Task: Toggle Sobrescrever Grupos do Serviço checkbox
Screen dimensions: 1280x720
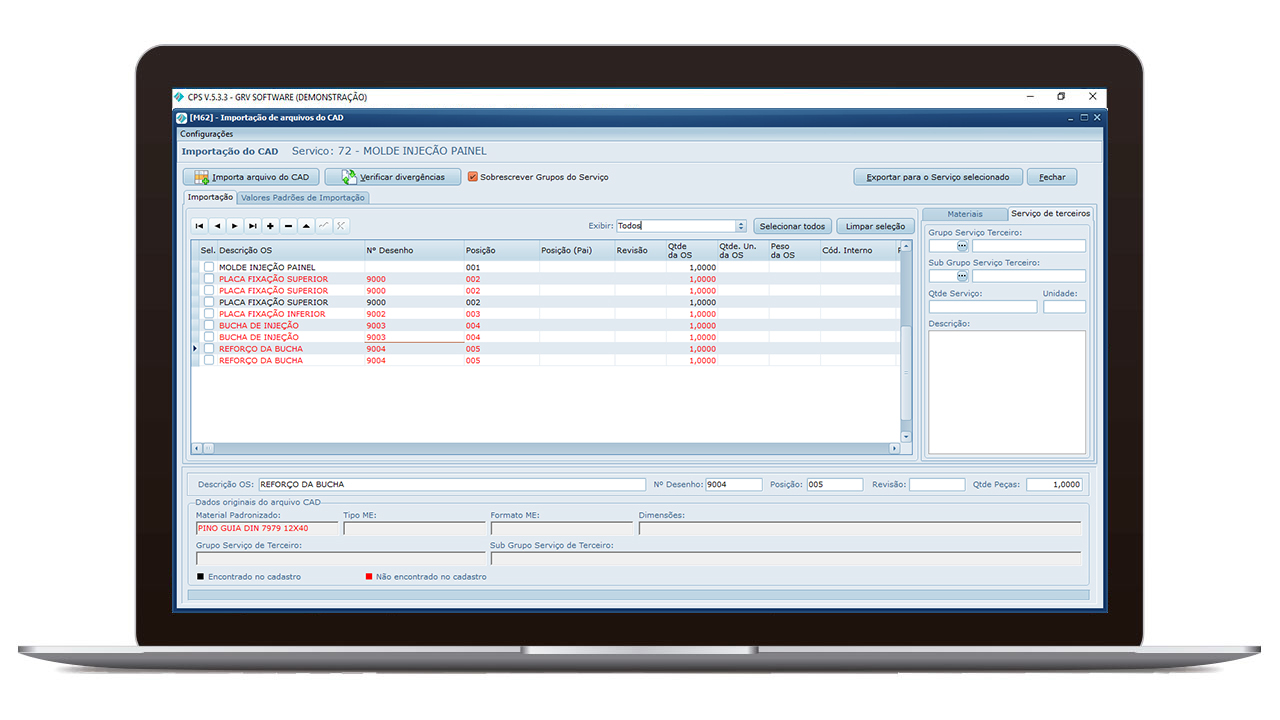Action: 473,177
